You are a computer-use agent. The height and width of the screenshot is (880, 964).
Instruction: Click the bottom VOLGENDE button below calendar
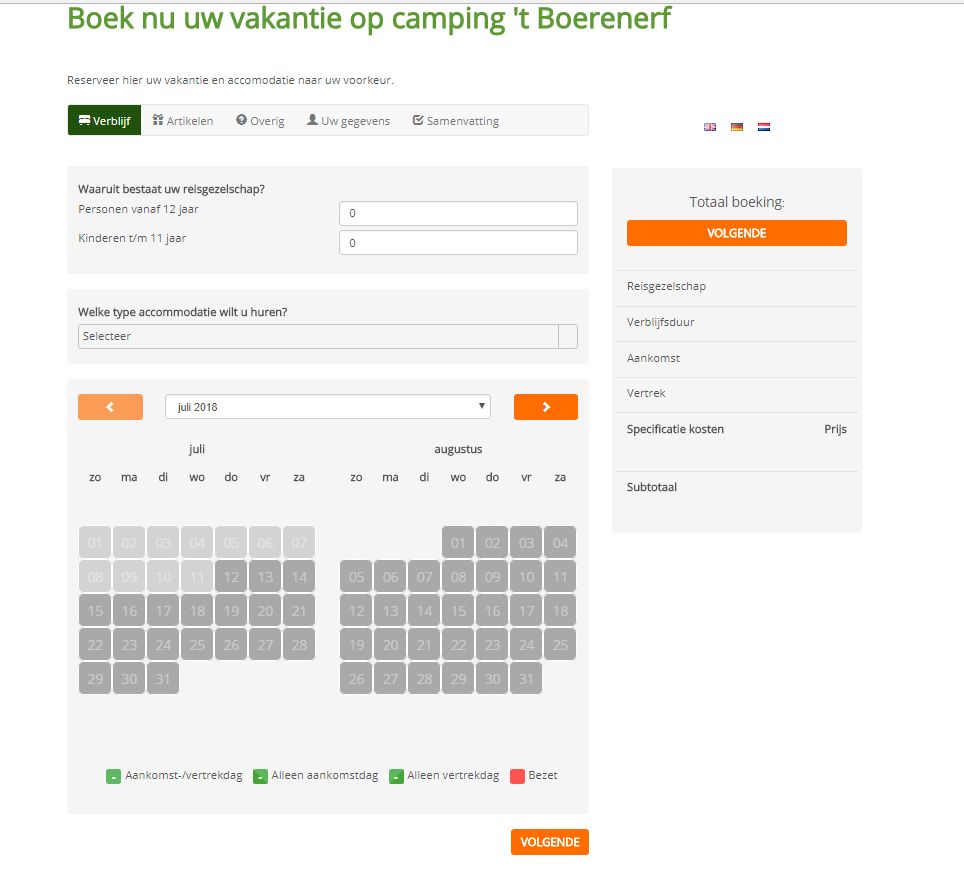(x=549, y=842)
